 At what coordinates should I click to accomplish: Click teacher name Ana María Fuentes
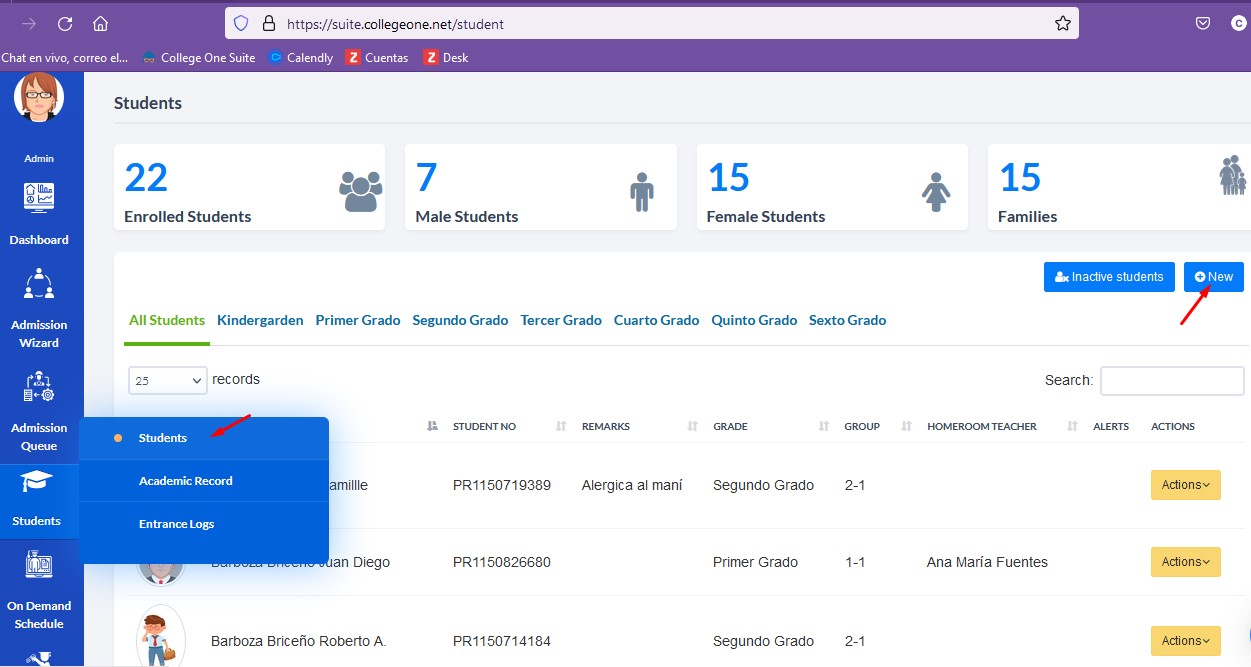click(x=987, y=562)
